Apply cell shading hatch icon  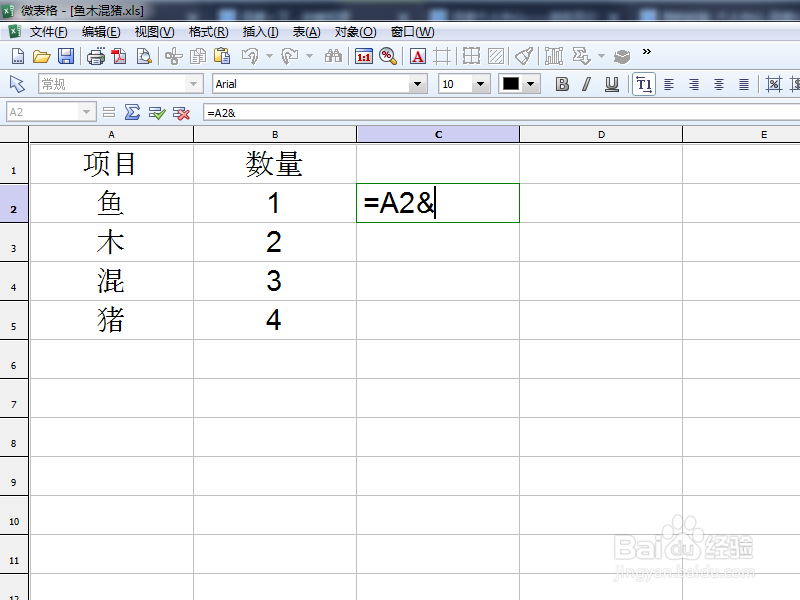click(496, 56)
